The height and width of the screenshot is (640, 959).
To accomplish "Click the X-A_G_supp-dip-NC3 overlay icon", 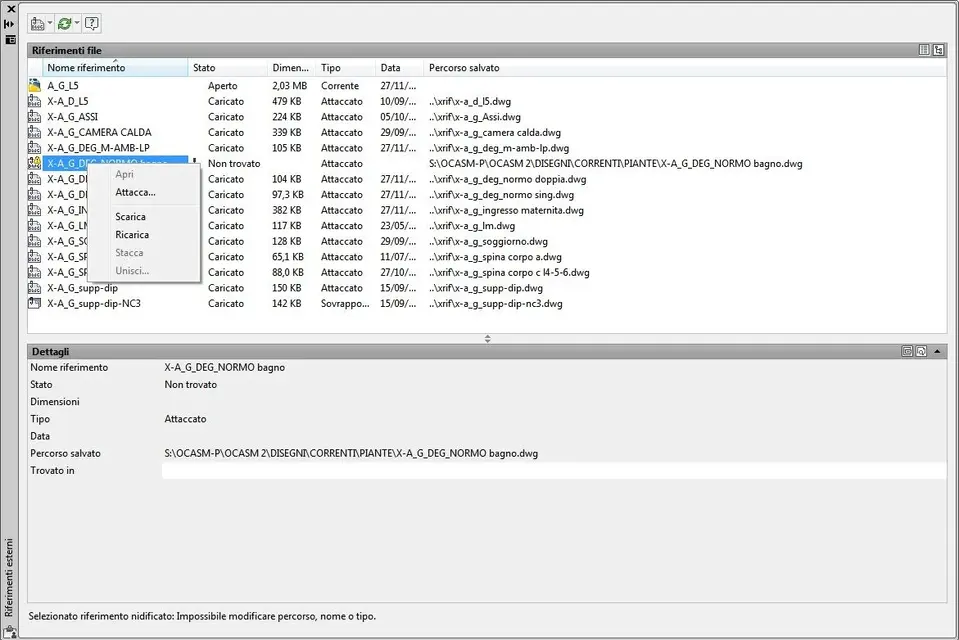I will (x=35, y=303).
